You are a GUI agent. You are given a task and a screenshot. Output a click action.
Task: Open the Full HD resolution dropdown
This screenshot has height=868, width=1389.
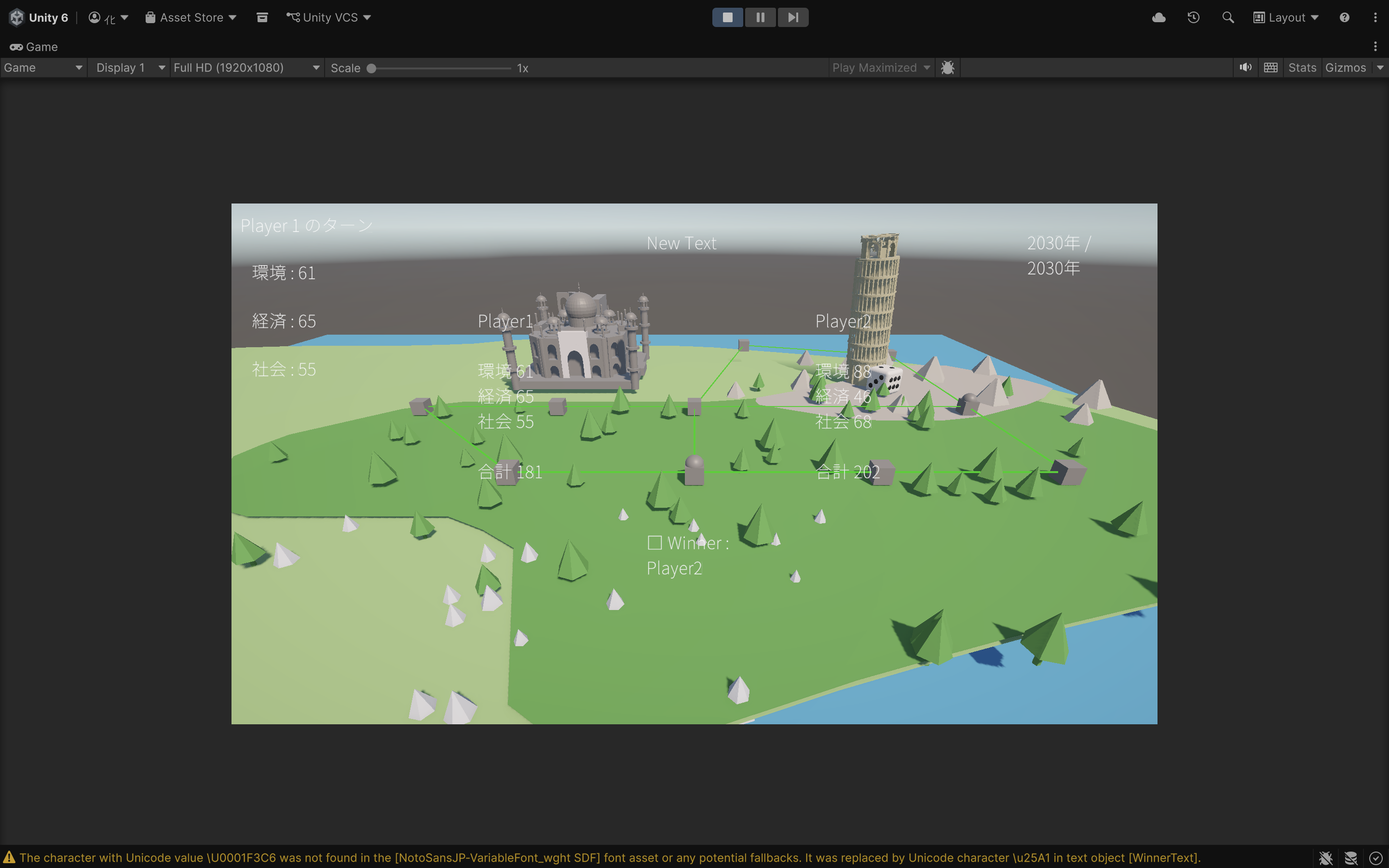coord(247,68)
